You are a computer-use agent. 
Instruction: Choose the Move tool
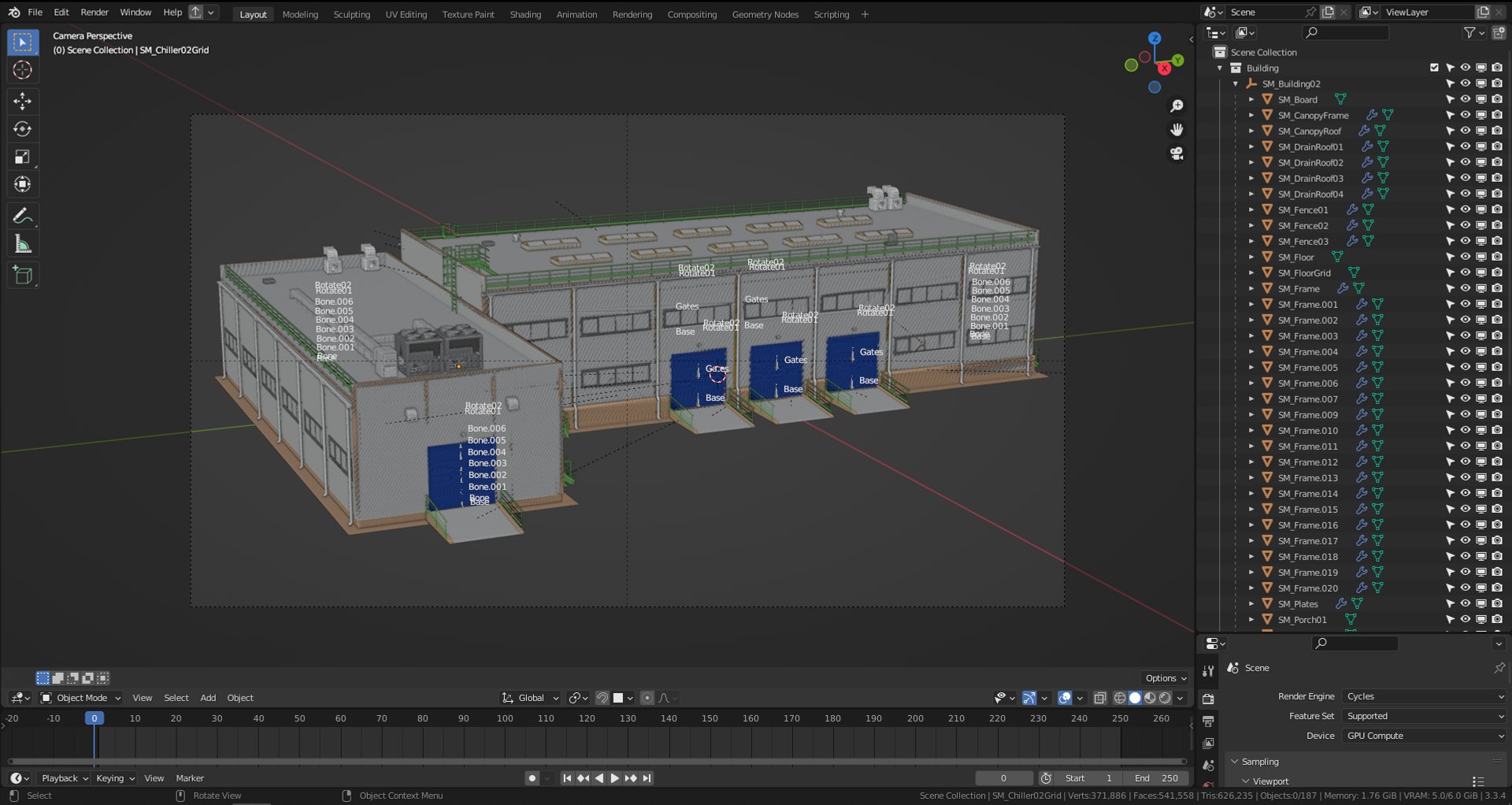tap(23, 101)
